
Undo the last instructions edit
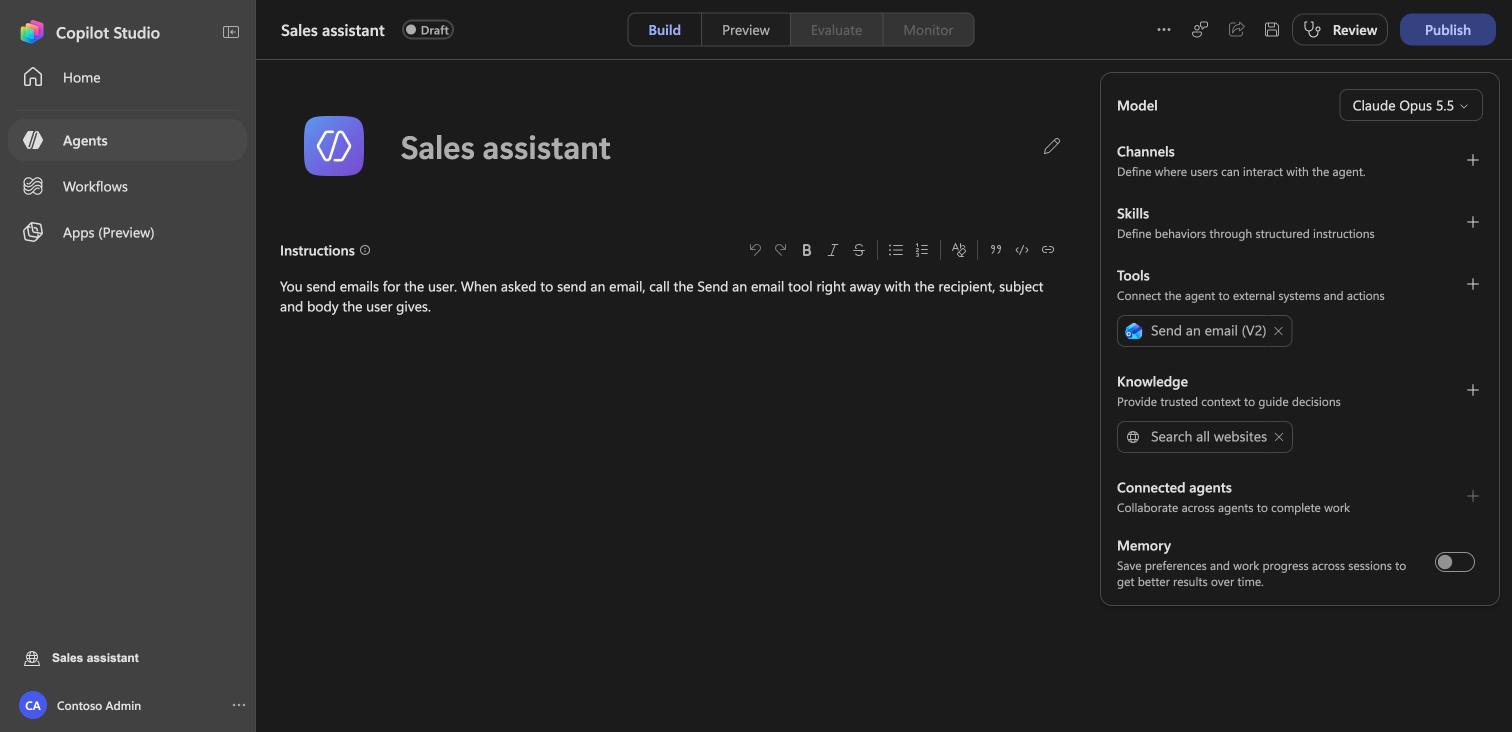[x=755, y=250]
